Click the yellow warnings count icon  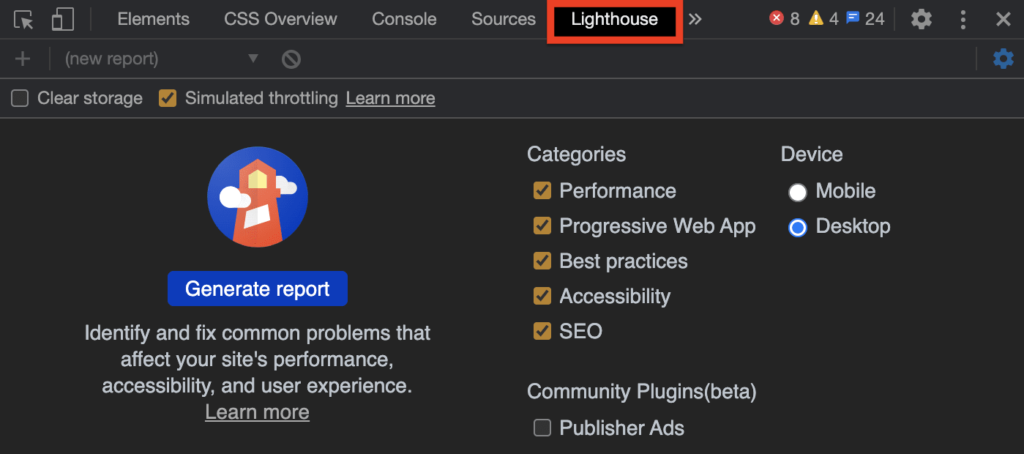tap(816, 18)
